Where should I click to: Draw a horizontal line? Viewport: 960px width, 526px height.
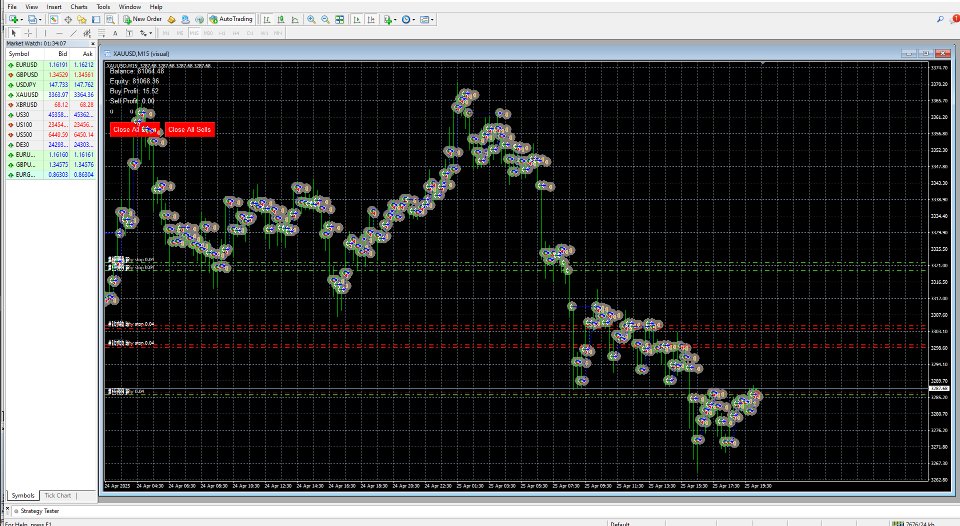59,33
